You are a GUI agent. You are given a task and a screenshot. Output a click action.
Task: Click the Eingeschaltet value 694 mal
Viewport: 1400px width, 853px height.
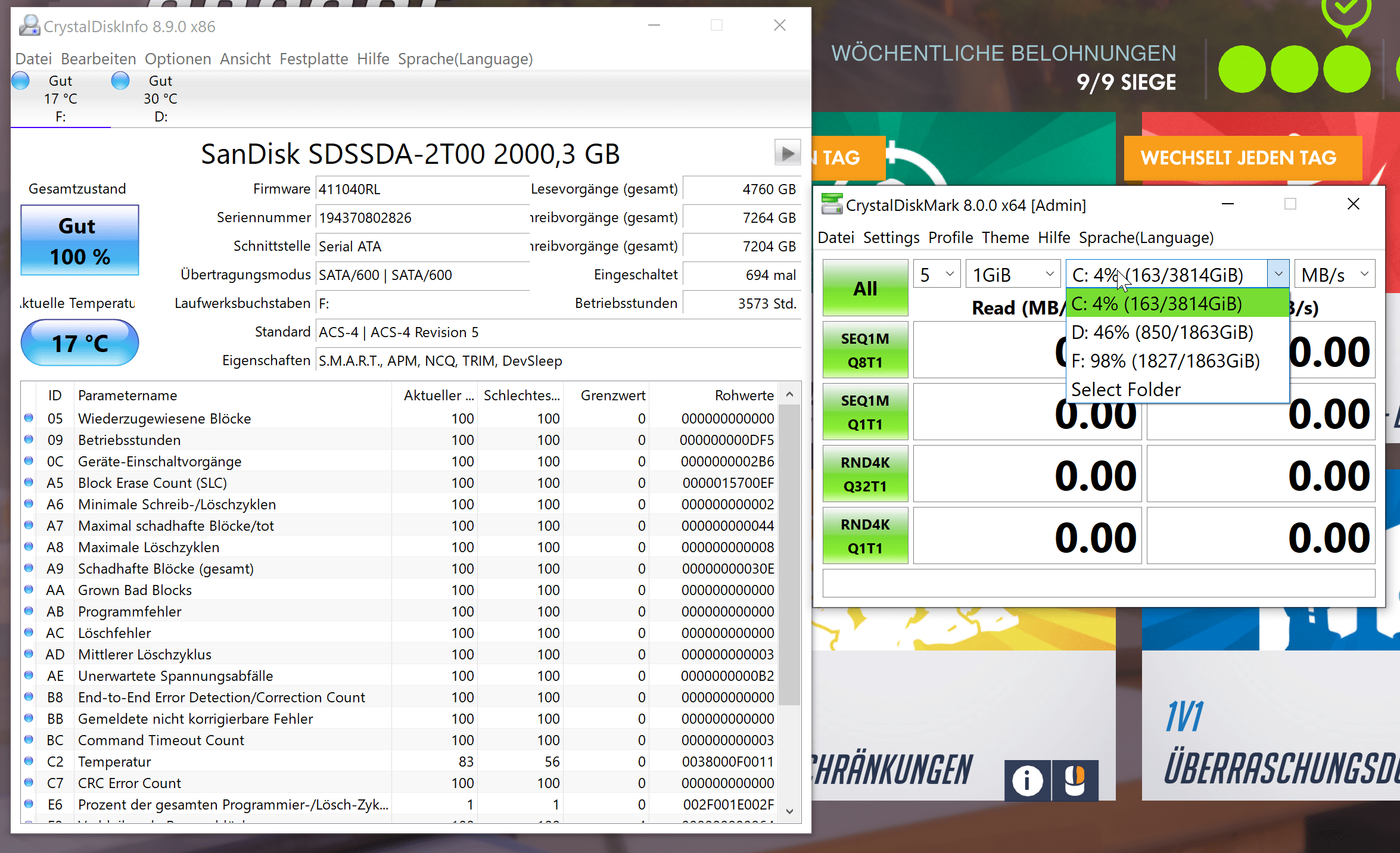[x=741, y=275]
